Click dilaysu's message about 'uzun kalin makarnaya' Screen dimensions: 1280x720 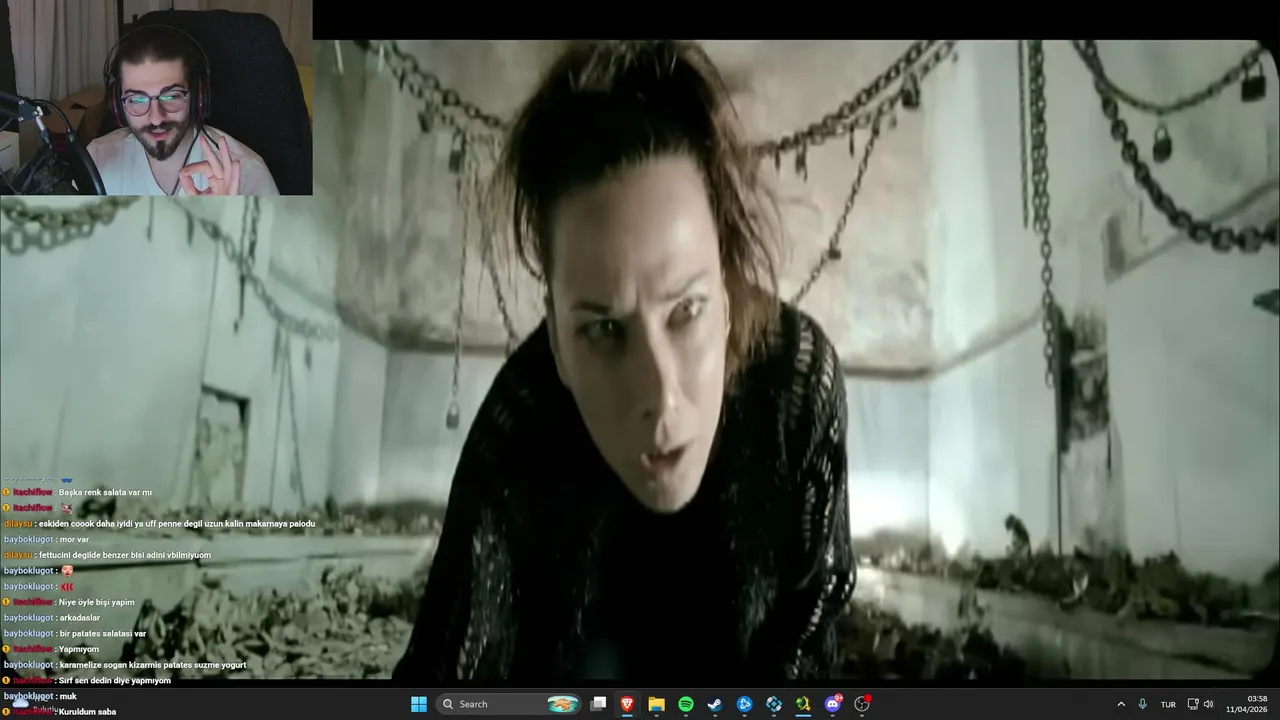click(x=177, y=523)
